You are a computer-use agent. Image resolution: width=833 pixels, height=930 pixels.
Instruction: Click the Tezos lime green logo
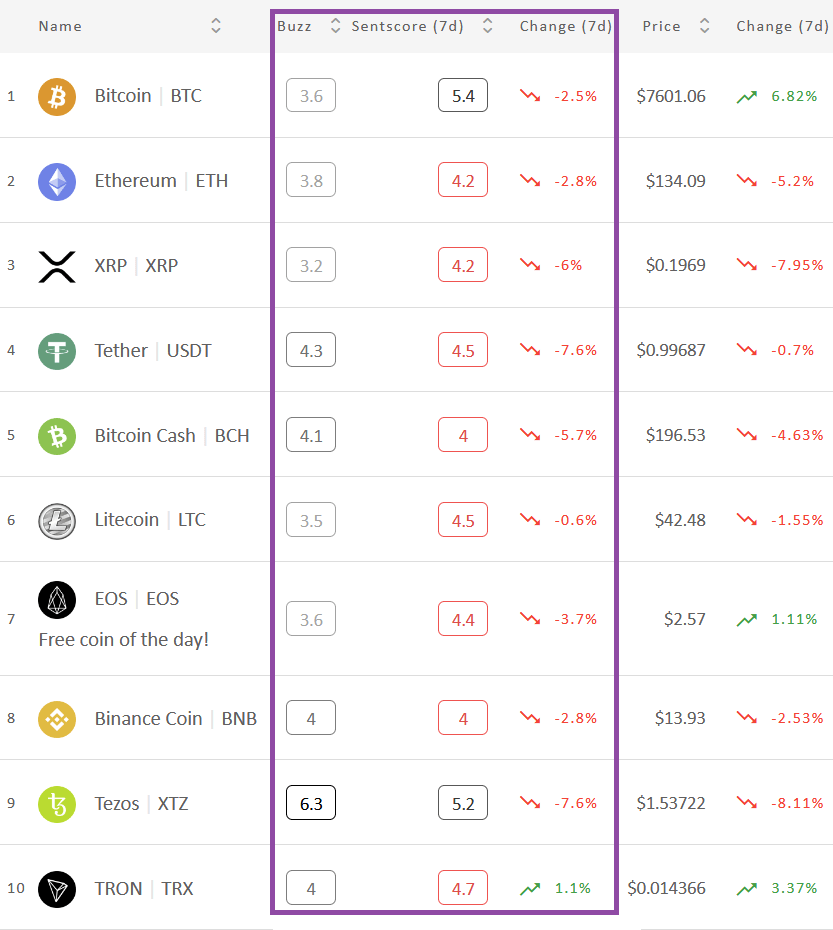(57, 804)
